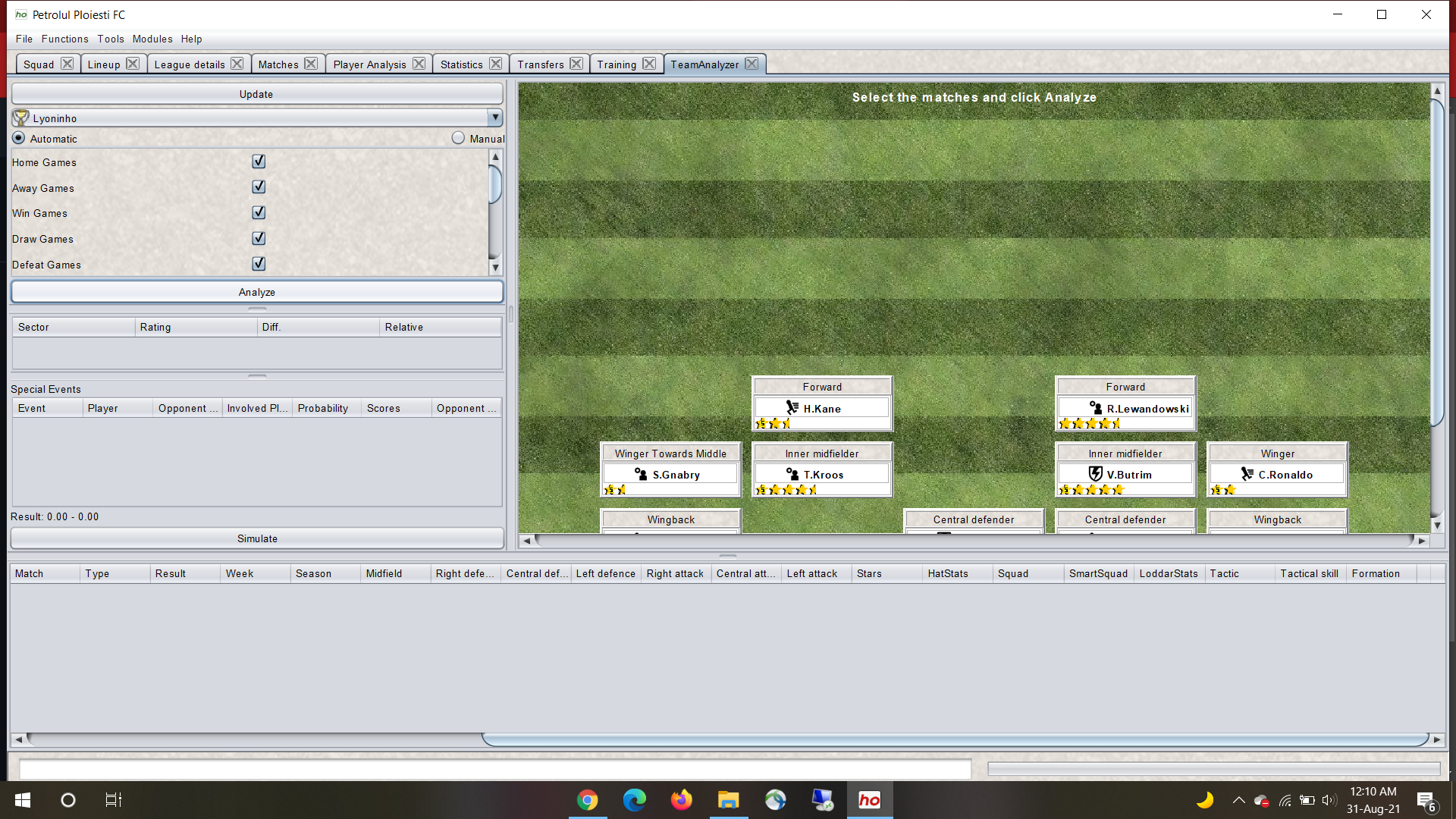Viewport: 1456px width, 819px height.
Task: Uncheck the Home Games checkbox
Action: tap(259, 162)
